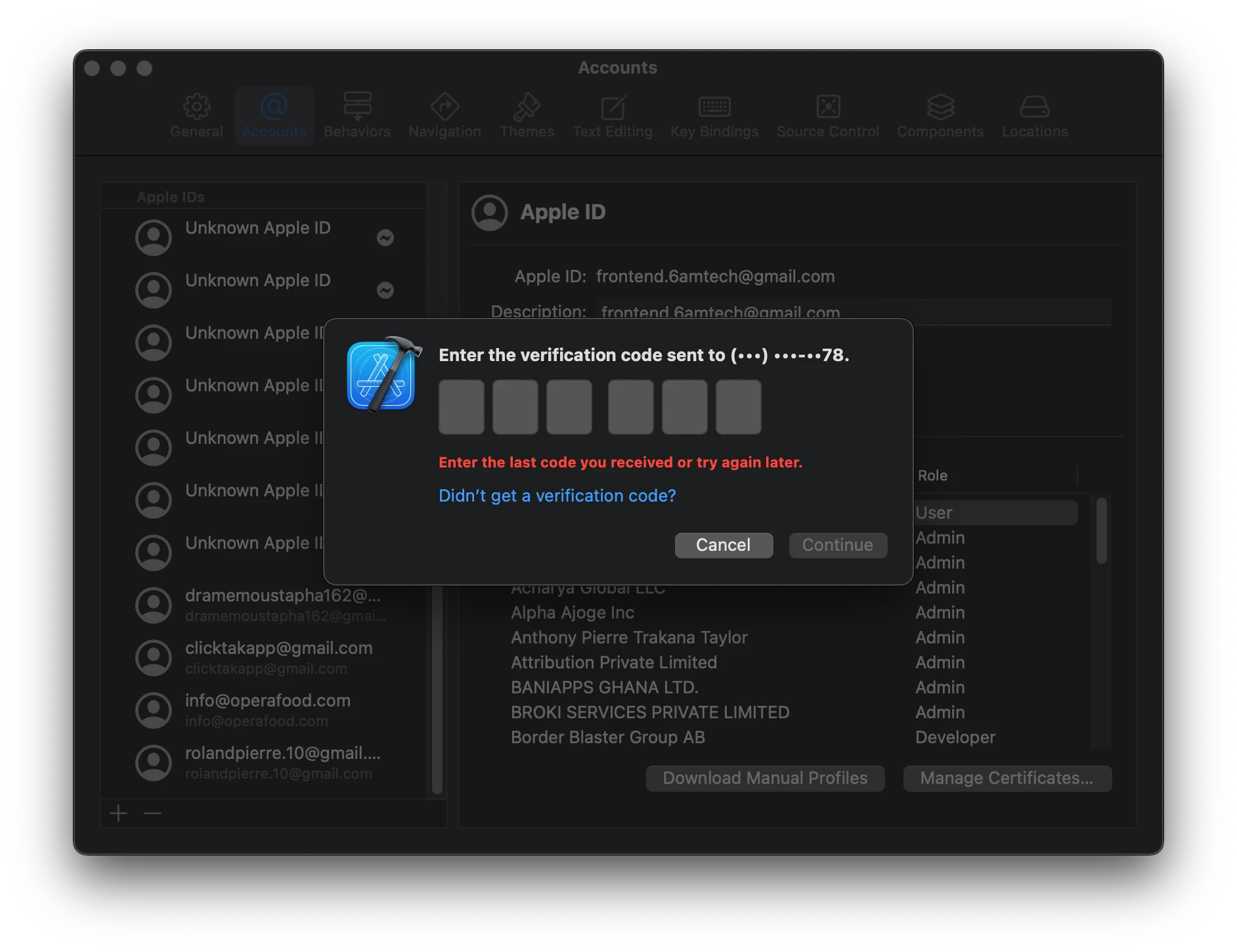1237x952 pixels.
Task: Click the first verification code digit box
Action: click(462, 407)
